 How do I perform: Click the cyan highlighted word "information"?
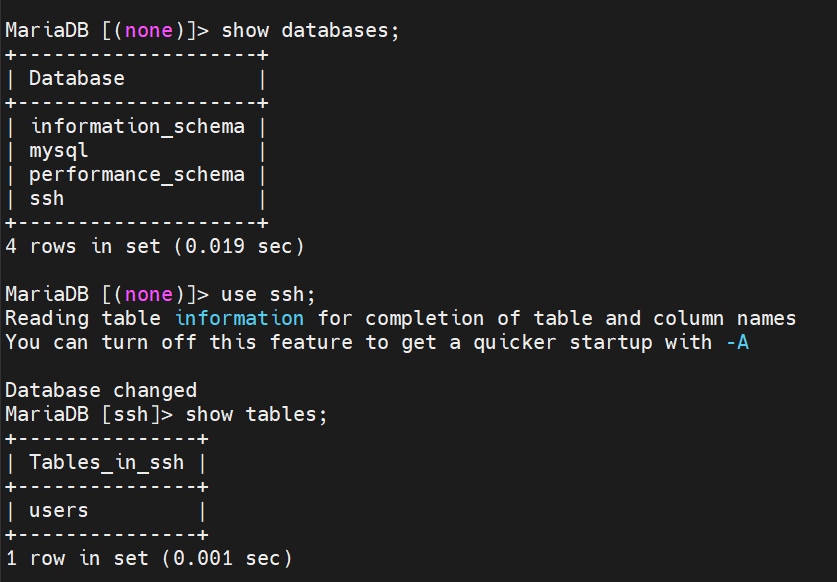(x=239, y=318)
